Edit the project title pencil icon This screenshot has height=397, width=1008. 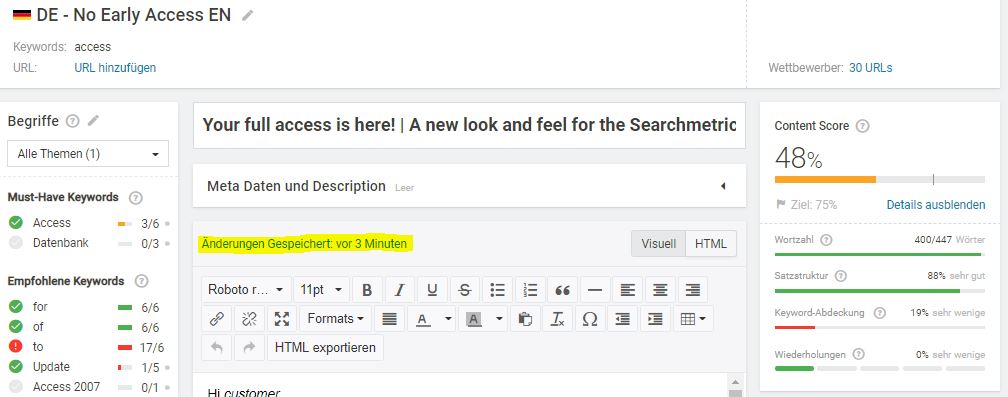tap(248, 16)
